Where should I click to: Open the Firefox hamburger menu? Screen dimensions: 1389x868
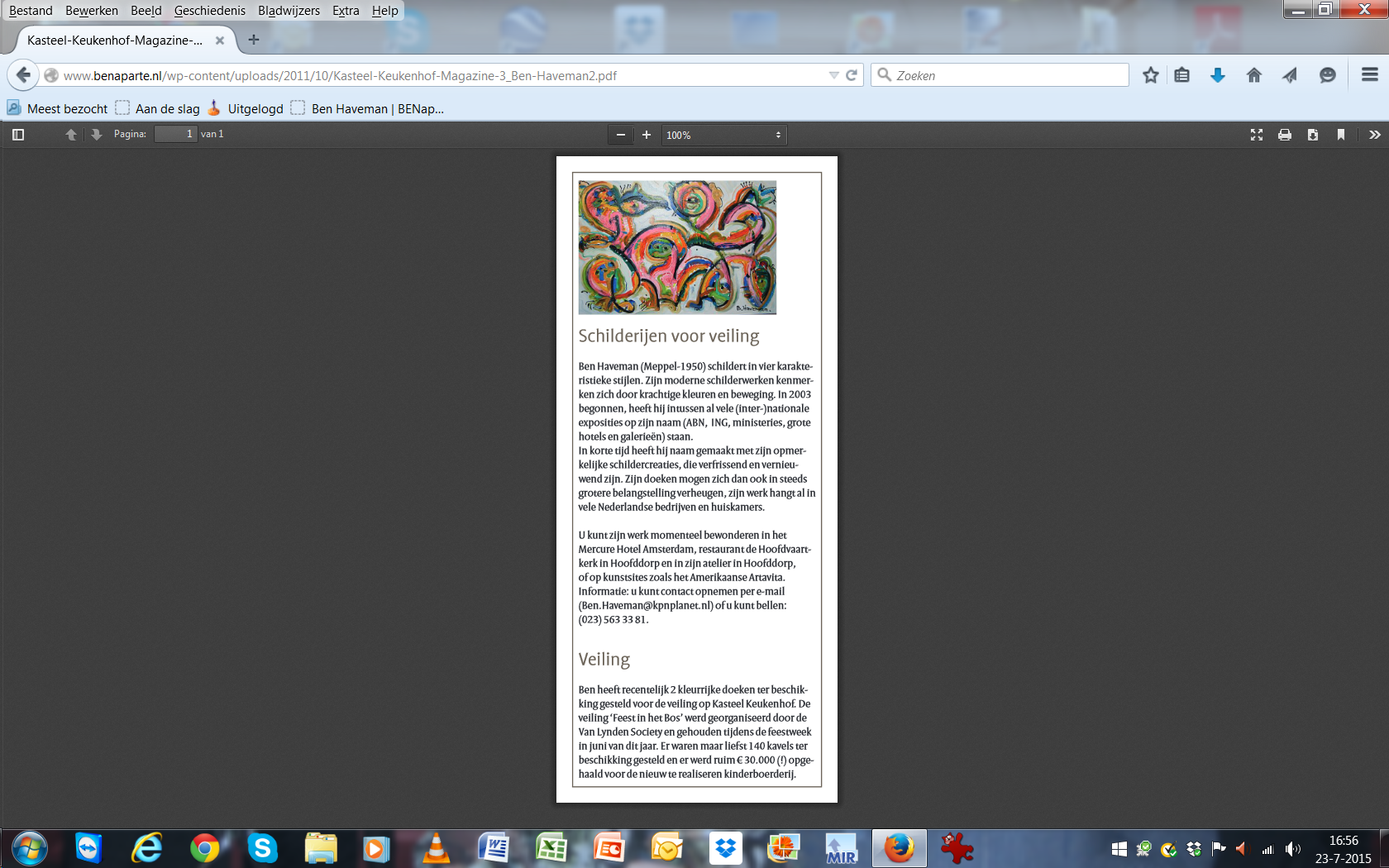[1369, 75]
